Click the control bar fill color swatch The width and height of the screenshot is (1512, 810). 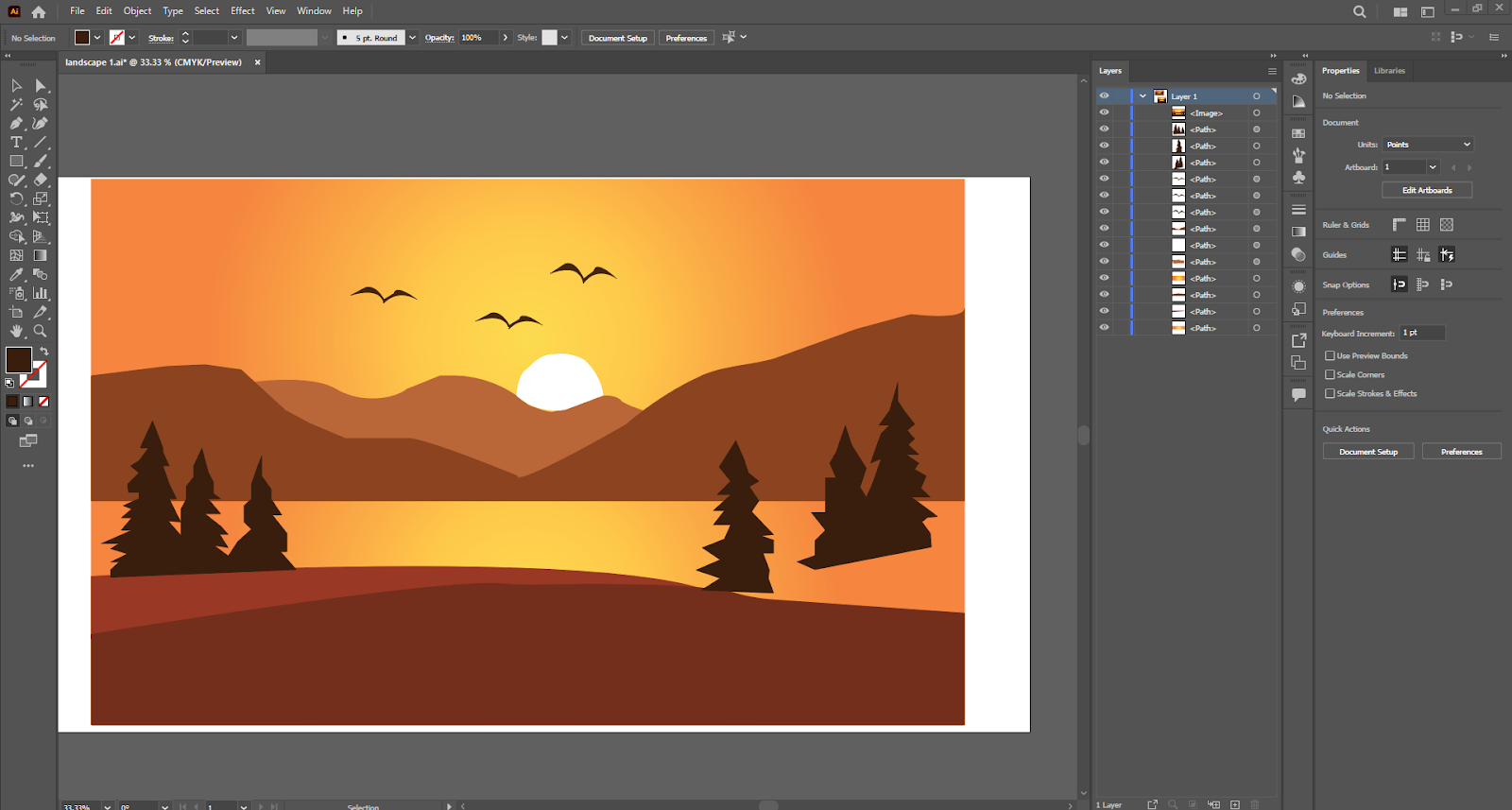tap(82, 38)
